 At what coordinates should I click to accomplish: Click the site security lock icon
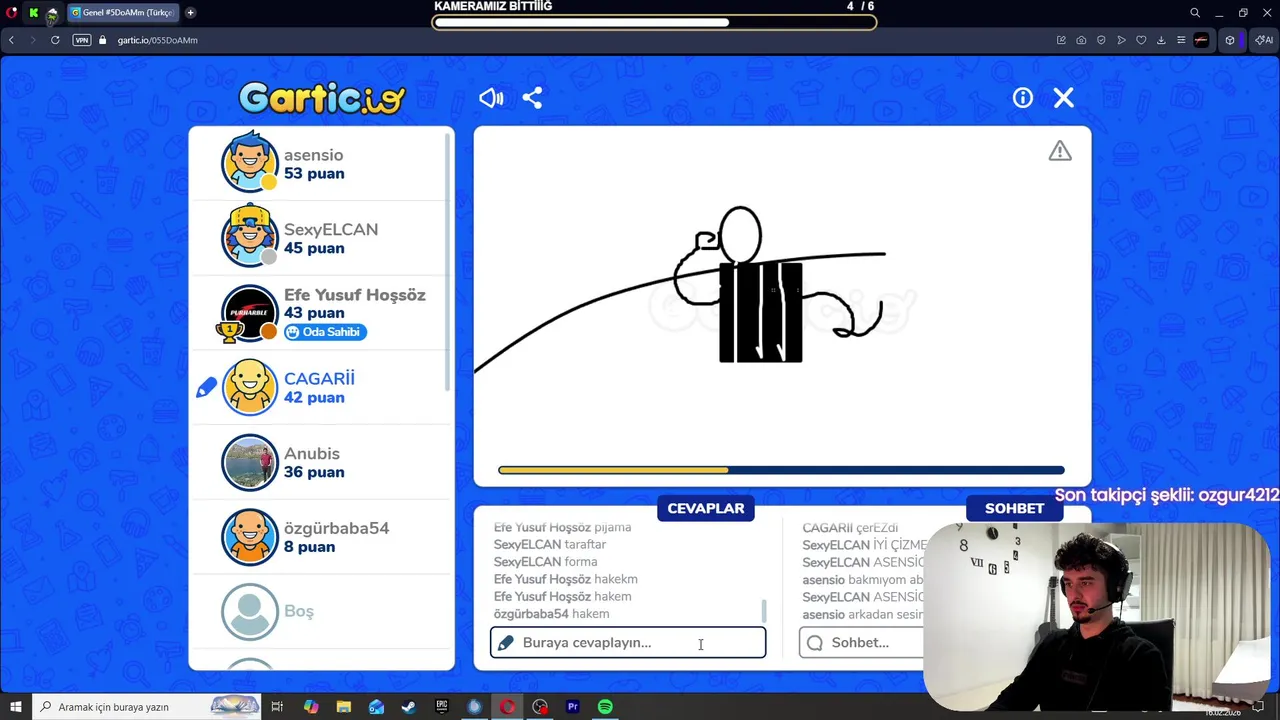pyautogui.click(x=102, y=40)
